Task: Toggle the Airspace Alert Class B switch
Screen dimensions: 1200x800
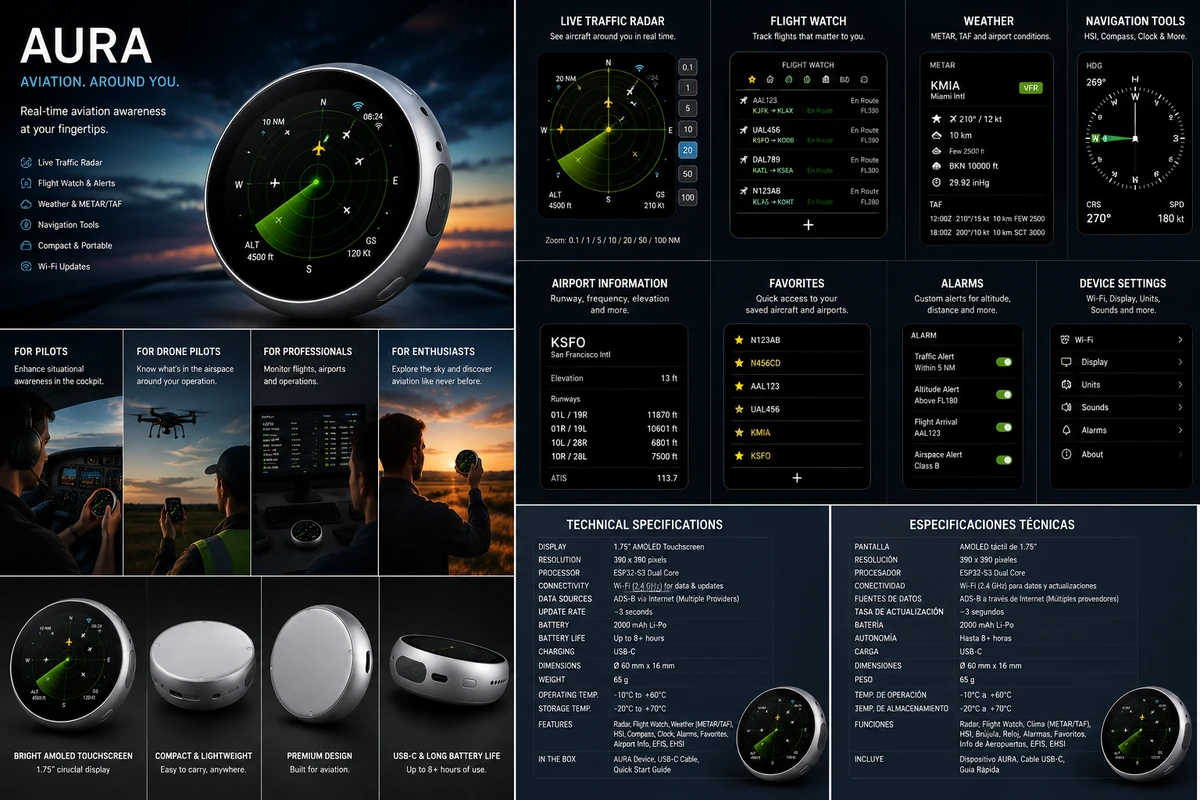Action: click(x=1004, y=460)
